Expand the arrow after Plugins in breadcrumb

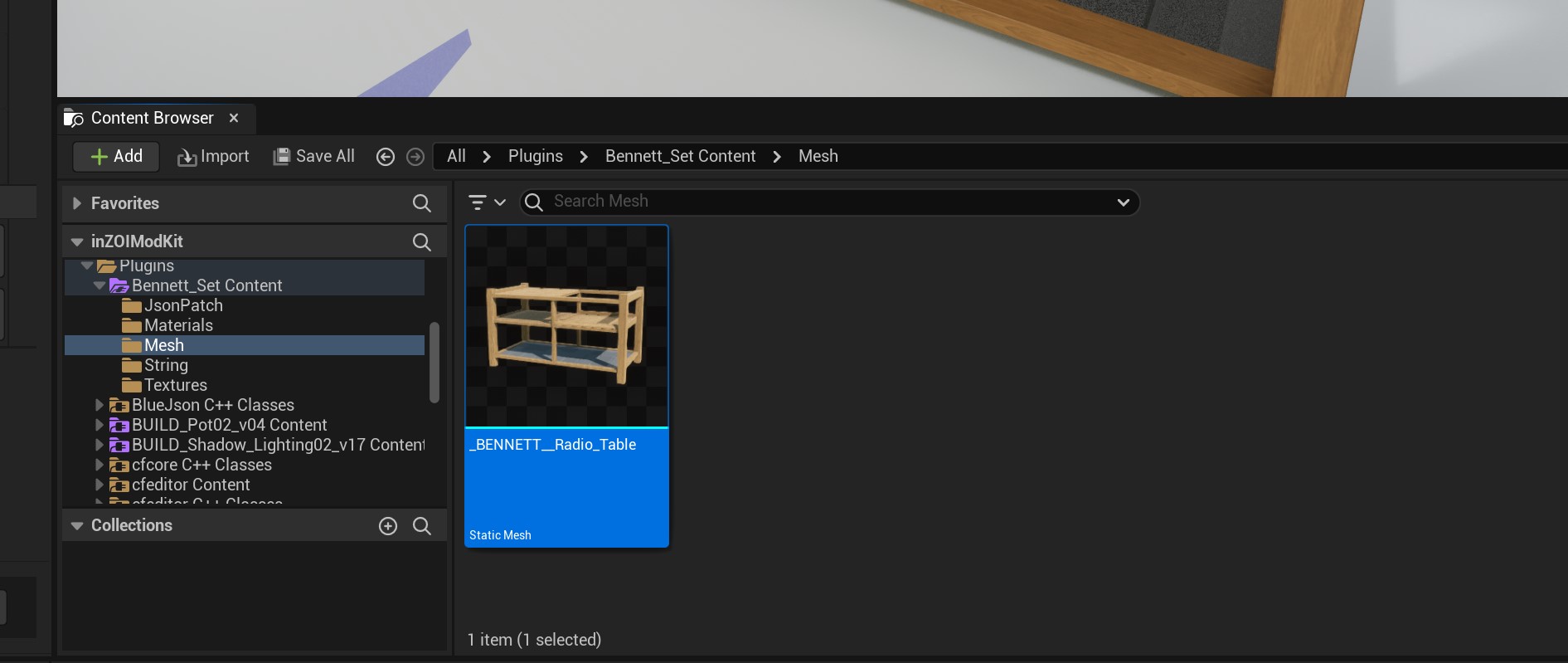pos(584,157)
